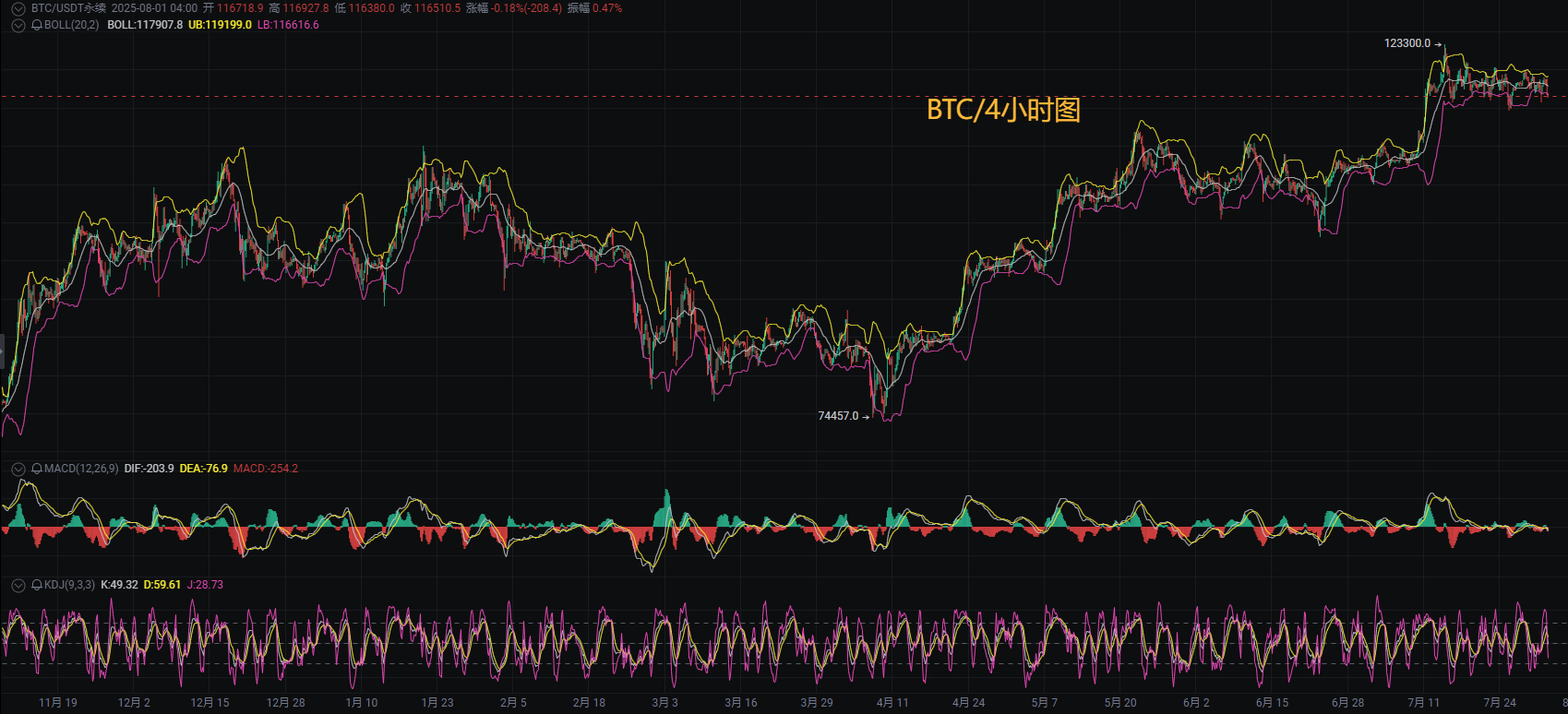Collapse the KDJ(9,3,3) panel chevron
1568x714 pixels.
pyautogui.click(x=18, y=585)
